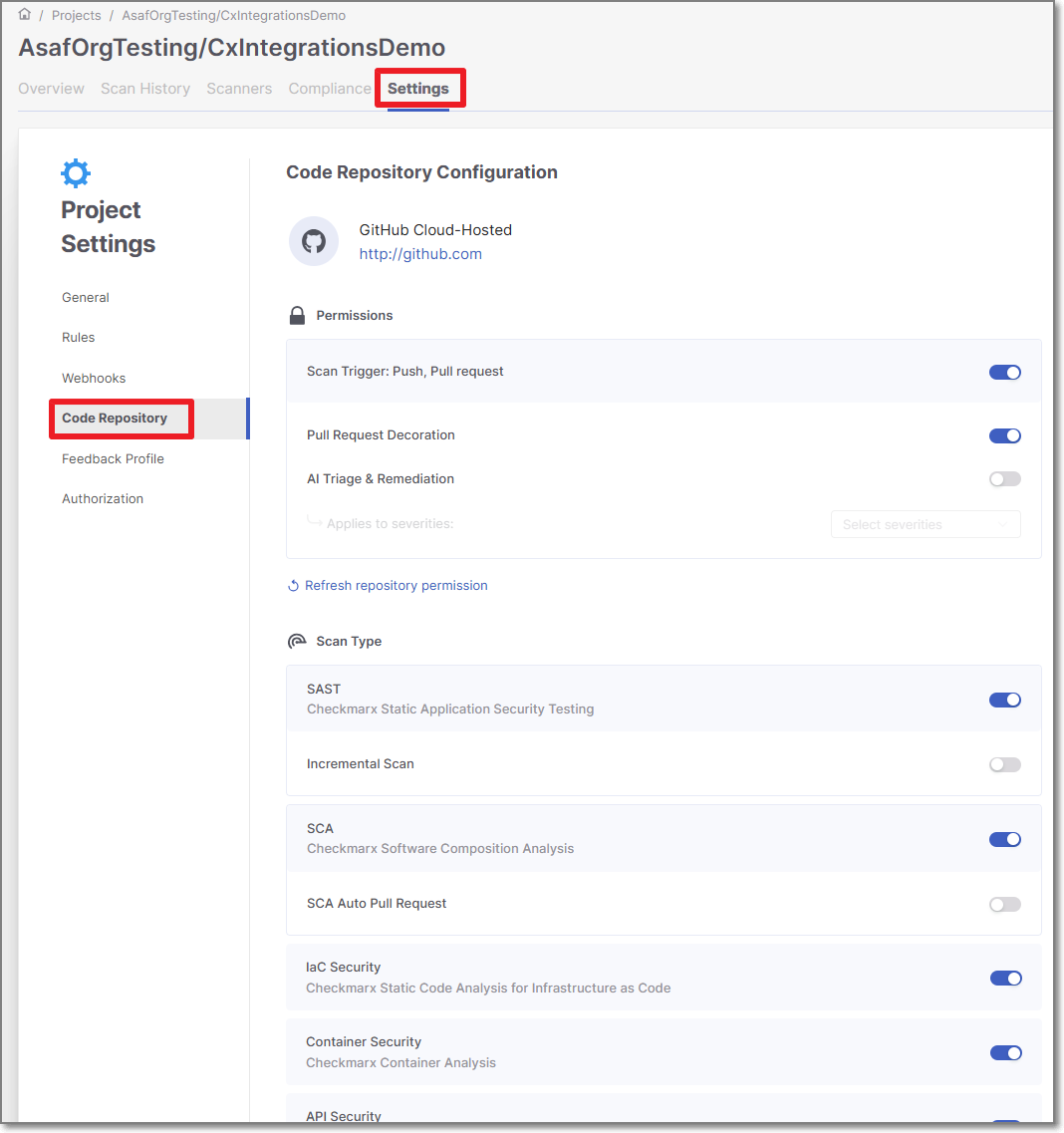Click Checkmarx Container Analysis description
The image size is (1064, 1133).
pyautogui.click(x=400, y=1063)
